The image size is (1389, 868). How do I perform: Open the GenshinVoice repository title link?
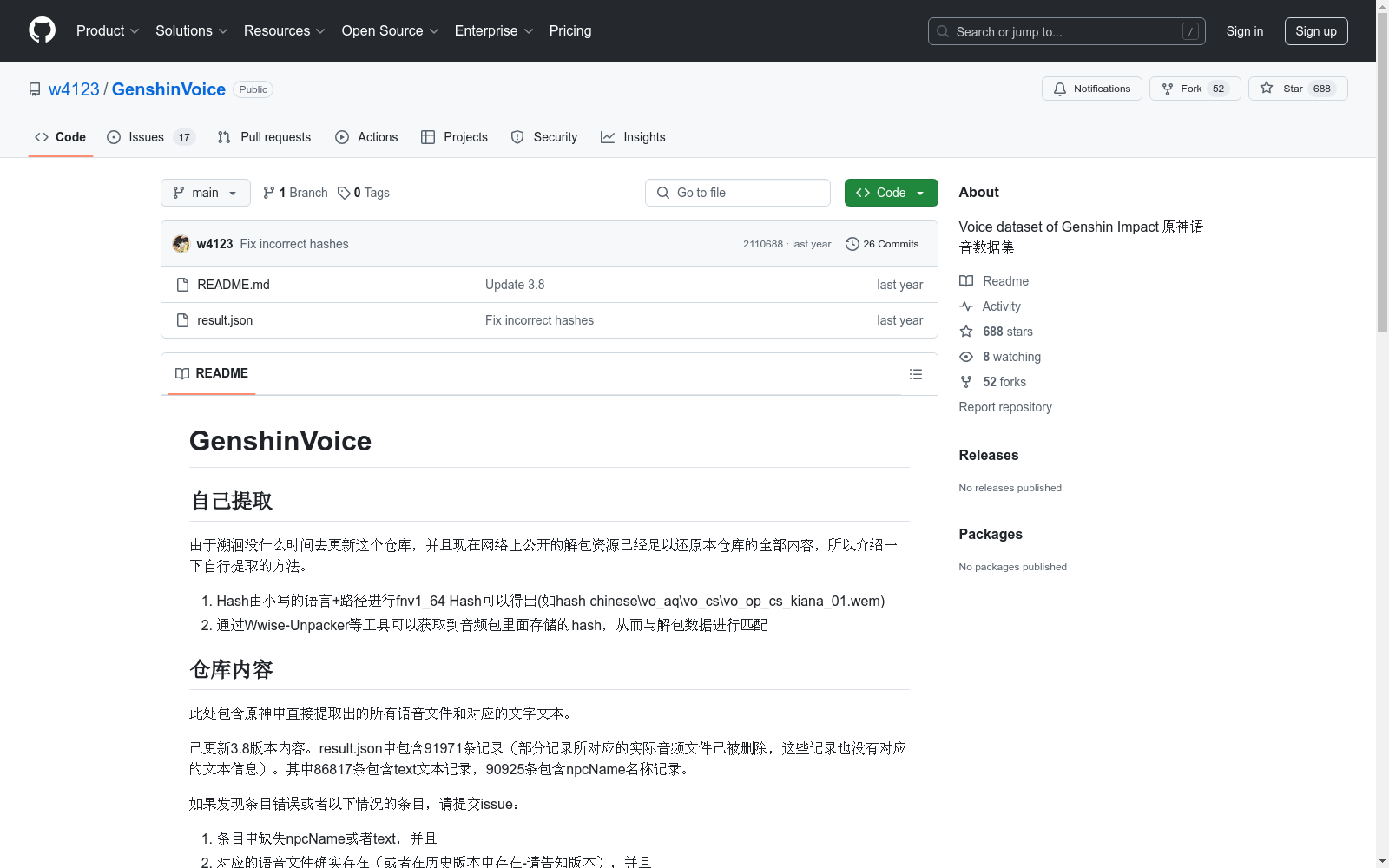(168, 89)
